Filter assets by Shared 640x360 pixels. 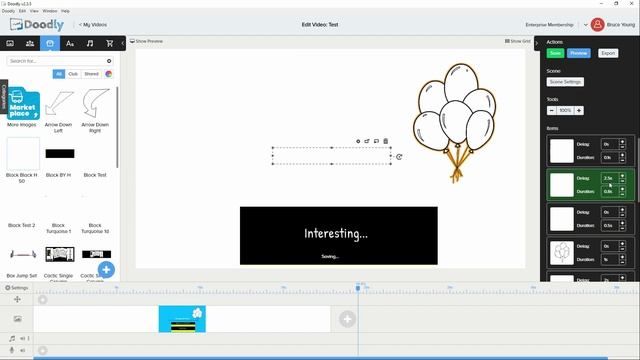(91, 74)
